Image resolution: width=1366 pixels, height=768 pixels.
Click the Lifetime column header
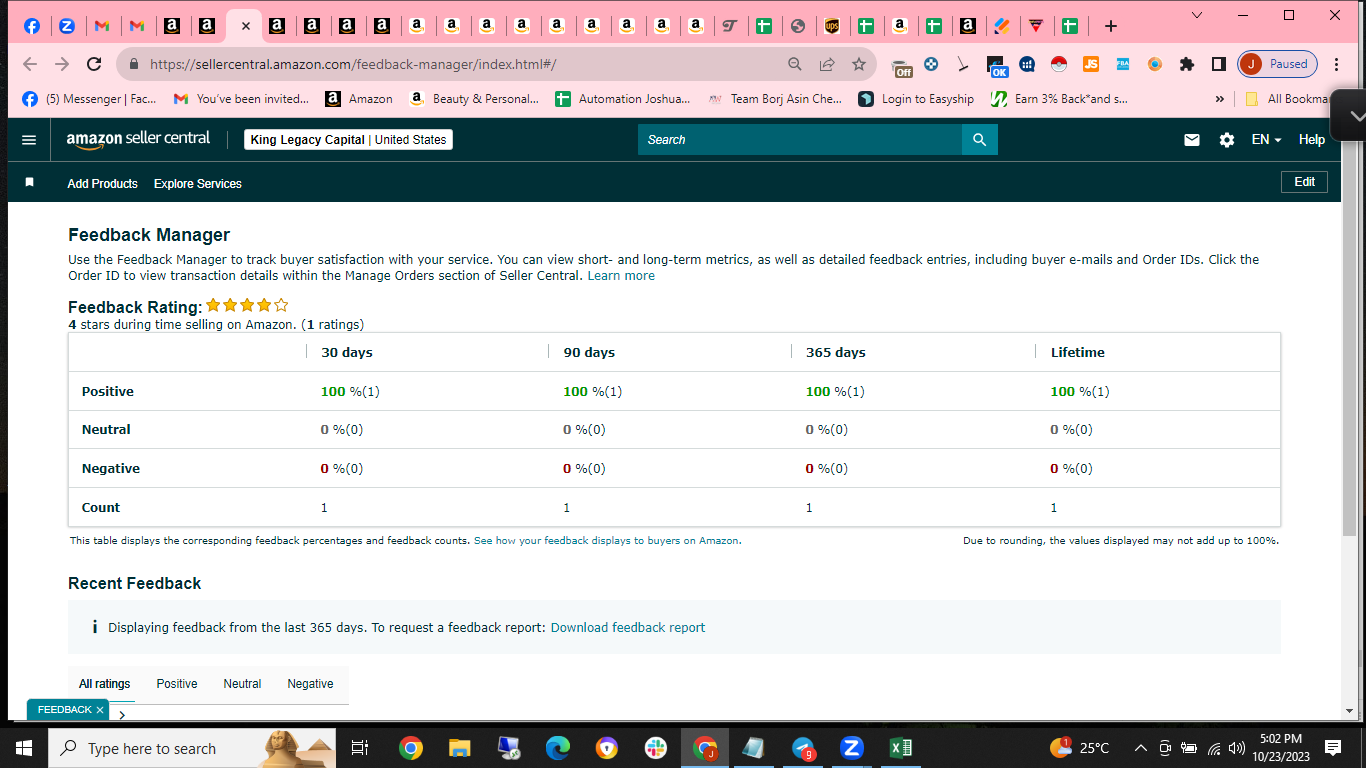point(1078,353)
